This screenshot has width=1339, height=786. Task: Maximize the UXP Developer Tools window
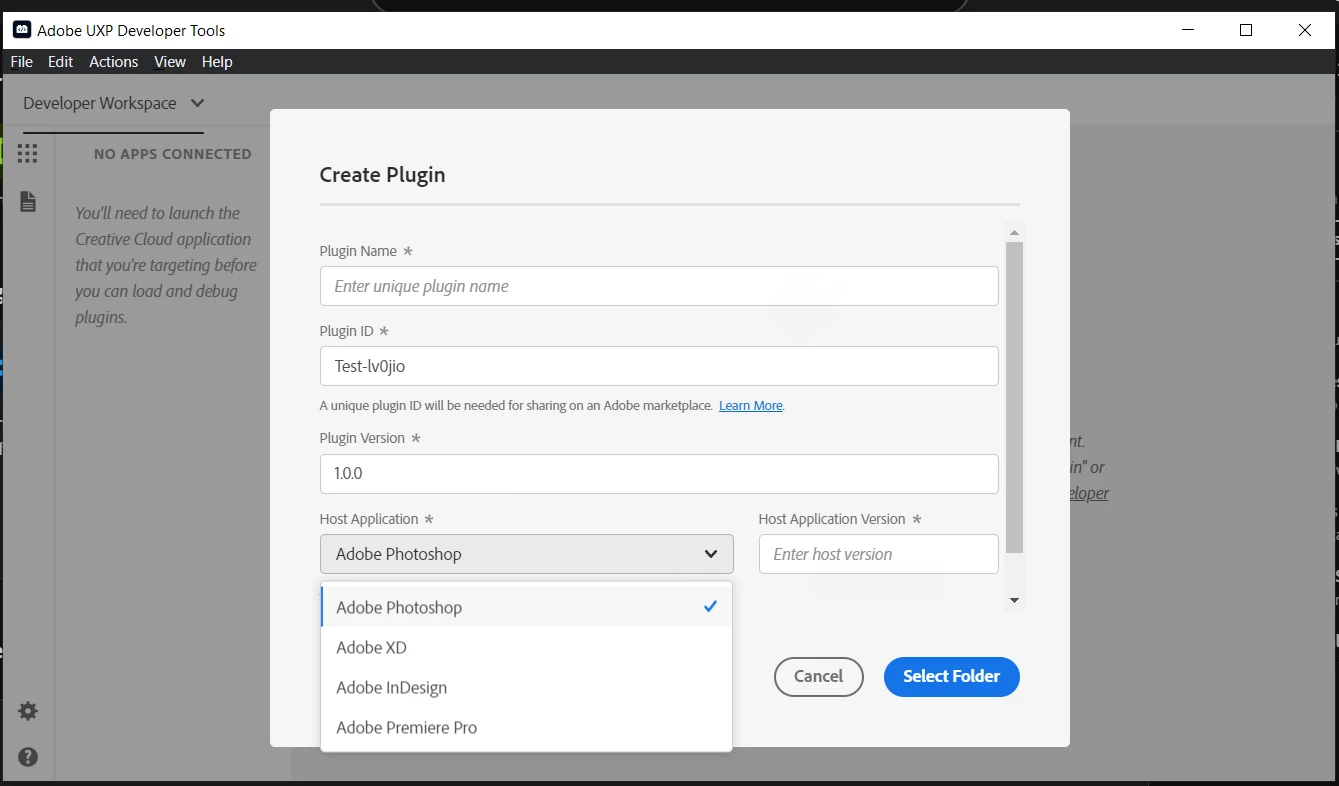(1246, 30)
